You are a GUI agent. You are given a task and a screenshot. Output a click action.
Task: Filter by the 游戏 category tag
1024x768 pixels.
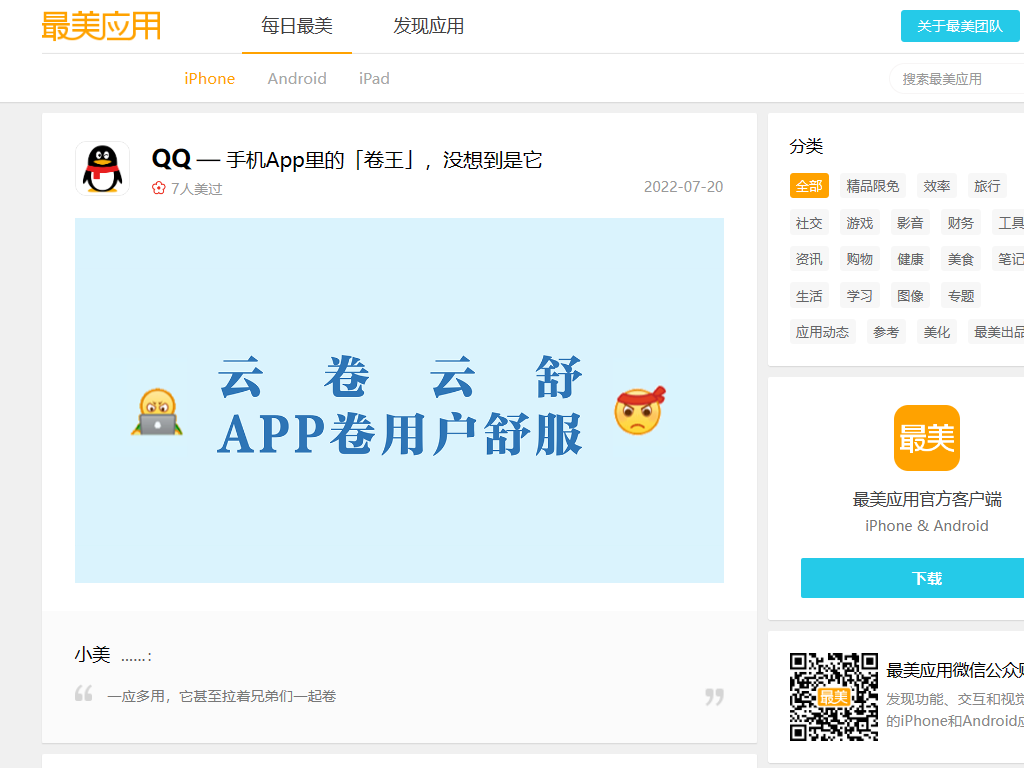pos(859,223)
